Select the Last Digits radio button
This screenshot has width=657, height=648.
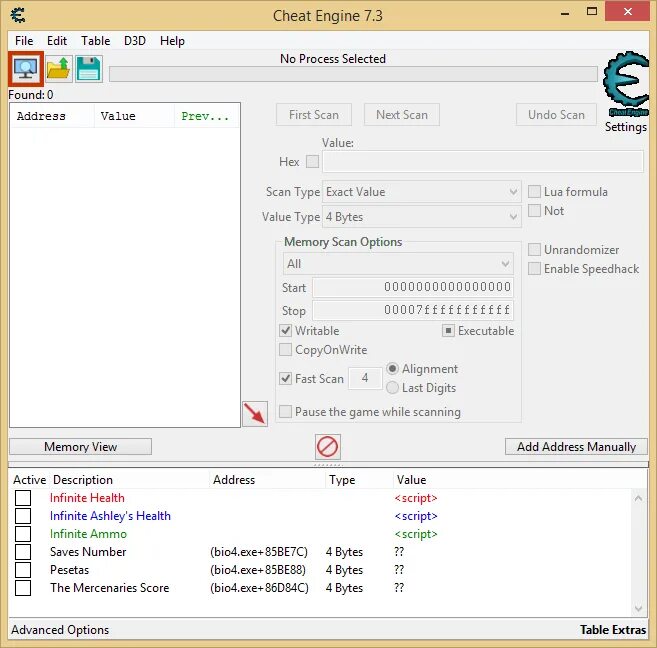click(392, 387)
